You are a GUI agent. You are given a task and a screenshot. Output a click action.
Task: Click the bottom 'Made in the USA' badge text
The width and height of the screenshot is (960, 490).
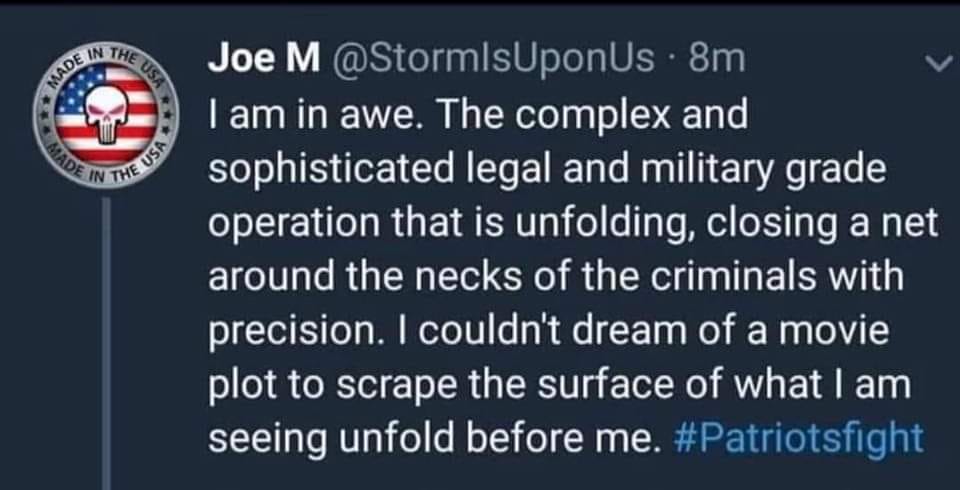108,173
